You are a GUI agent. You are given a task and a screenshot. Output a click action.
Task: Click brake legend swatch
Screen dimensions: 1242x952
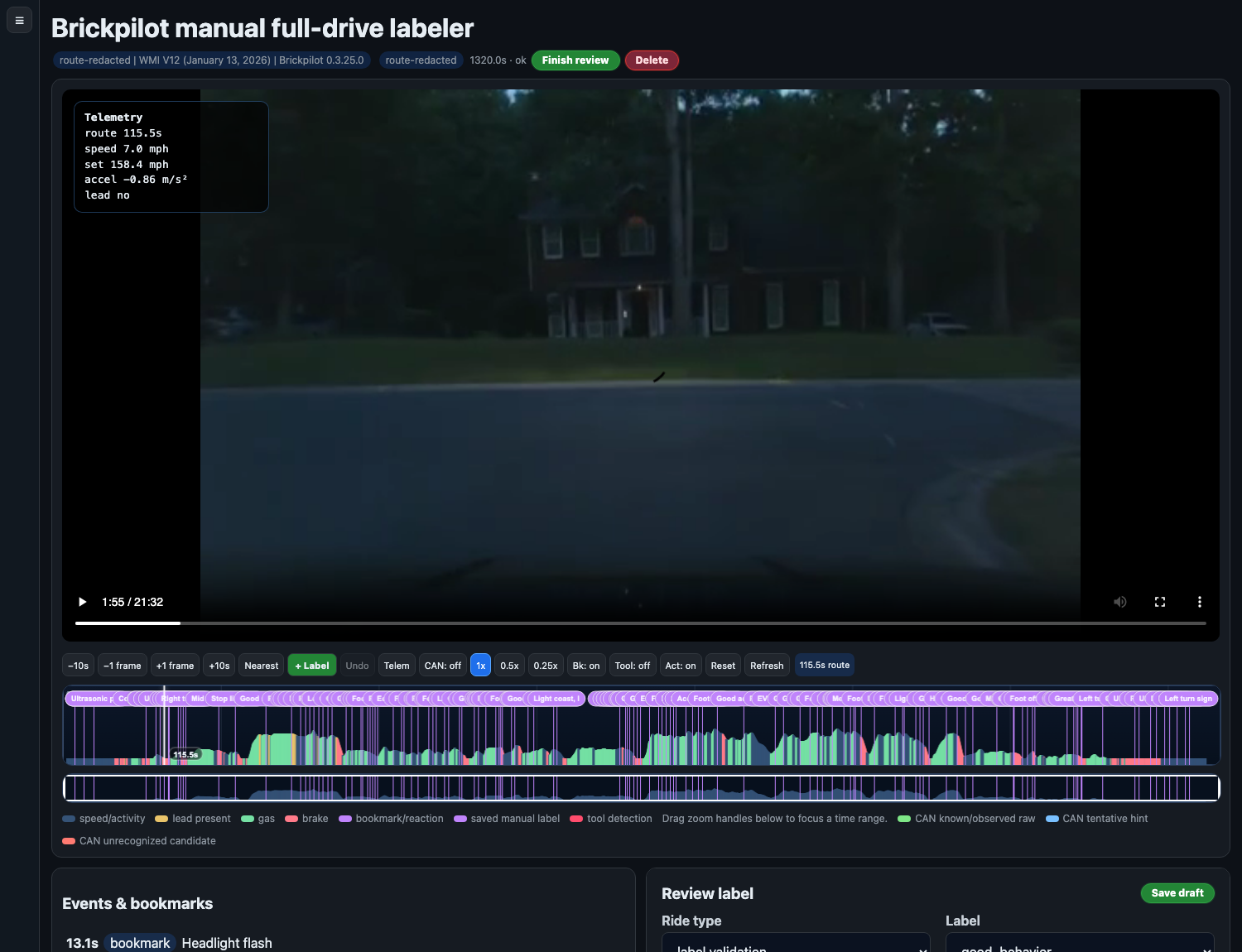point(291,819)
